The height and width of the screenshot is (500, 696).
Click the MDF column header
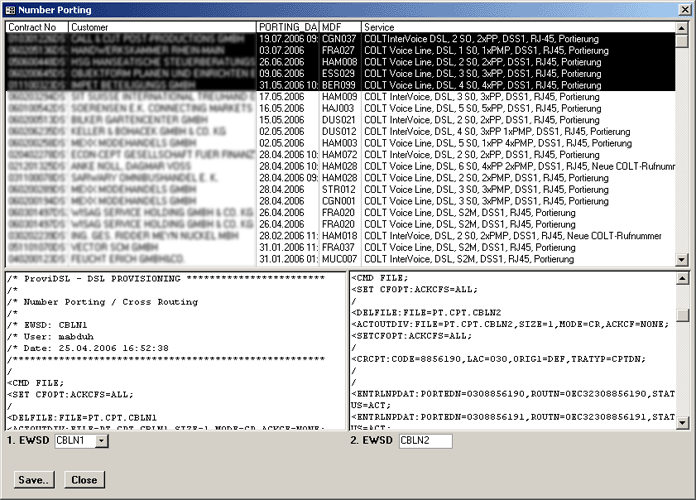click(x=339, y=26)
